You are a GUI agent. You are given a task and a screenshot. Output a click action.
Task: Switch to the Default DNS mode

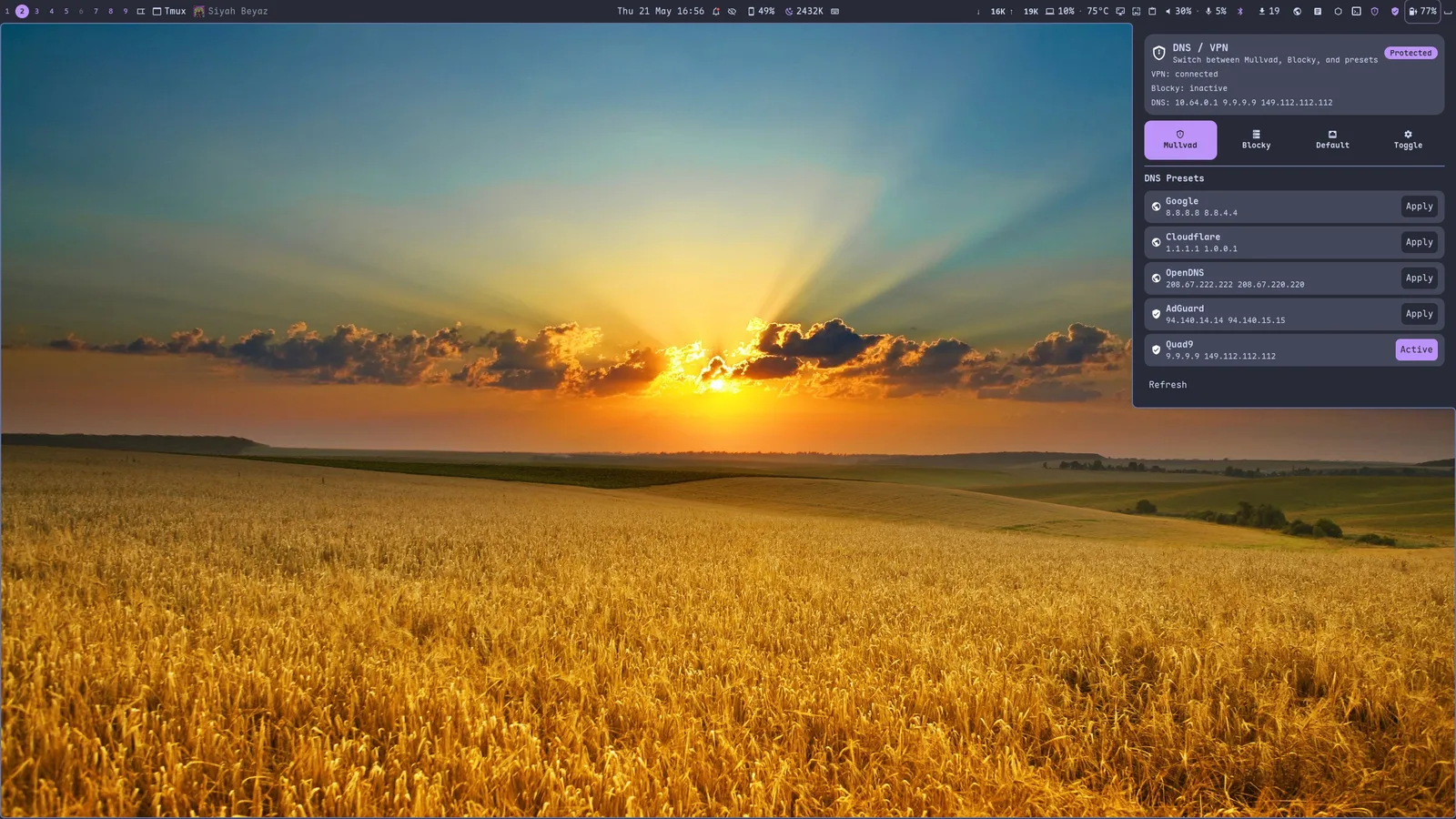point(1332,139)
